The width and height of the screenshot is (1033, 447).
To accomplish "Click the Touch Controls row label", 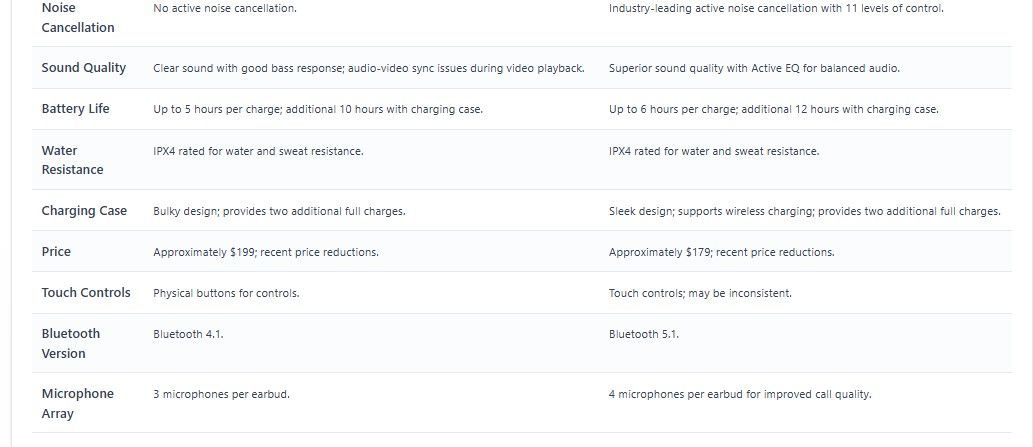I will 86,293.
